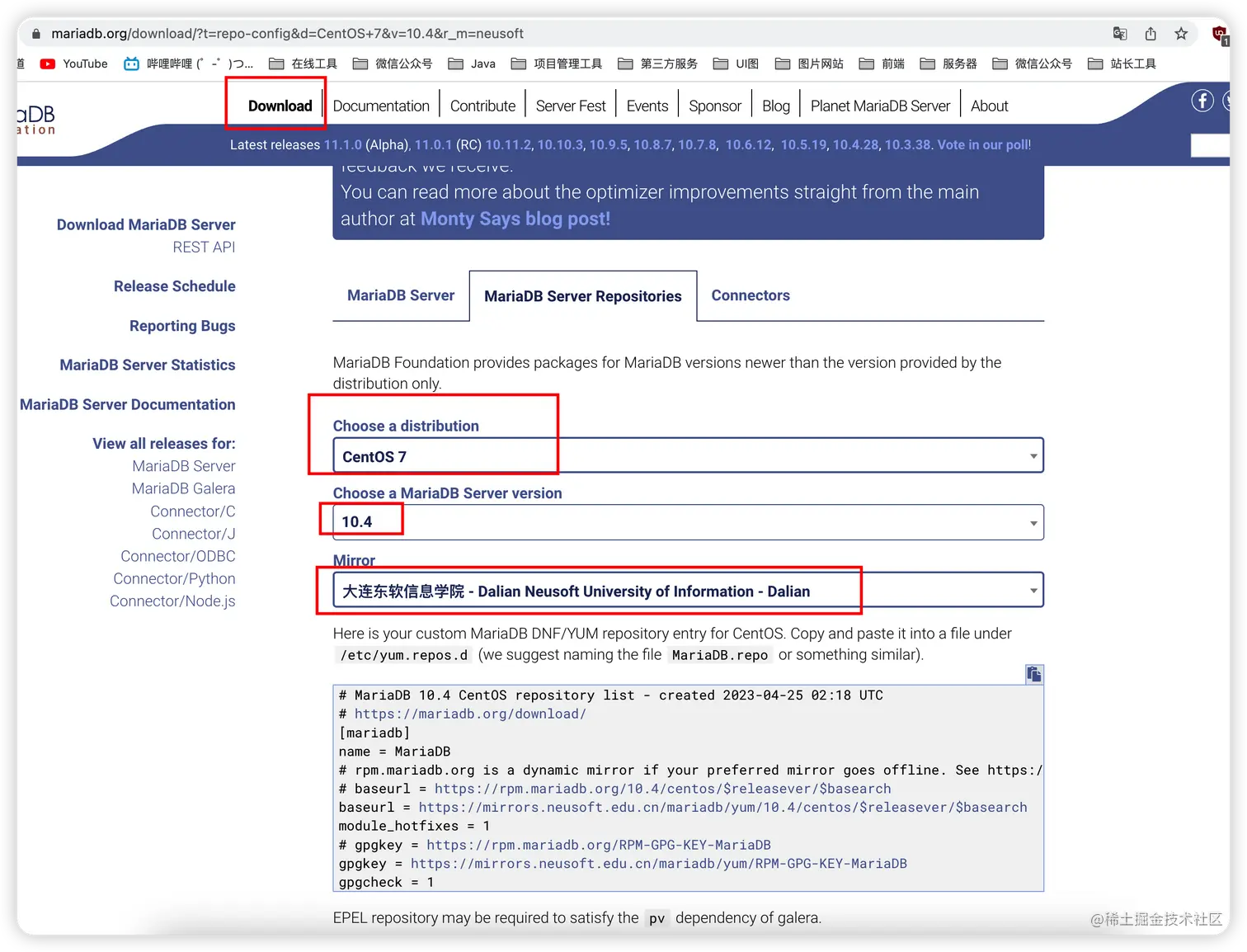Open the Mirror selection dropdown

point(689,591)
